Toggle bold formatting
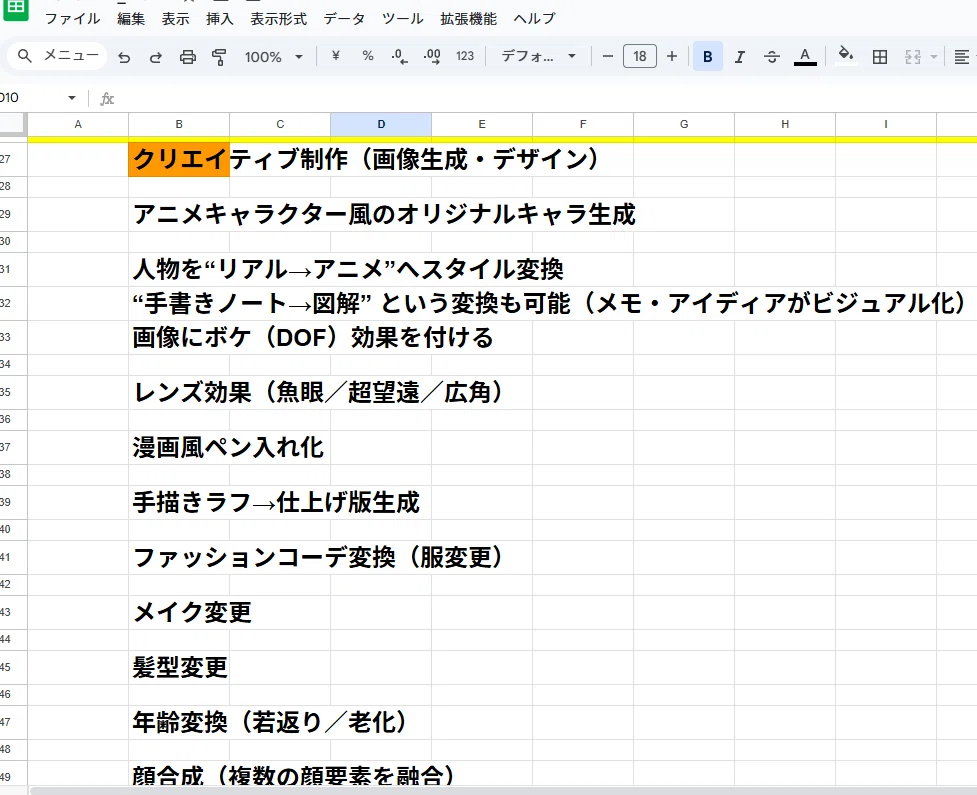Screen dimensions: 977x795 (708, 57)
